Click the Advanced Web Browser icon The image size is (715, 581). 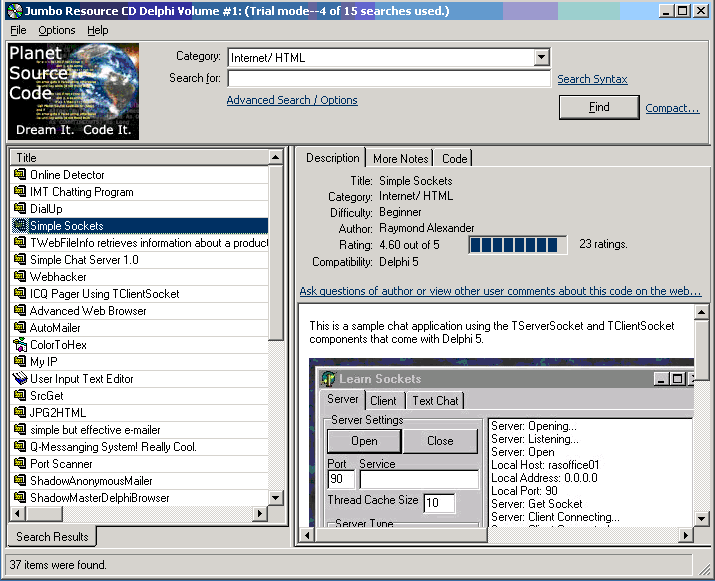pos(20,311)
